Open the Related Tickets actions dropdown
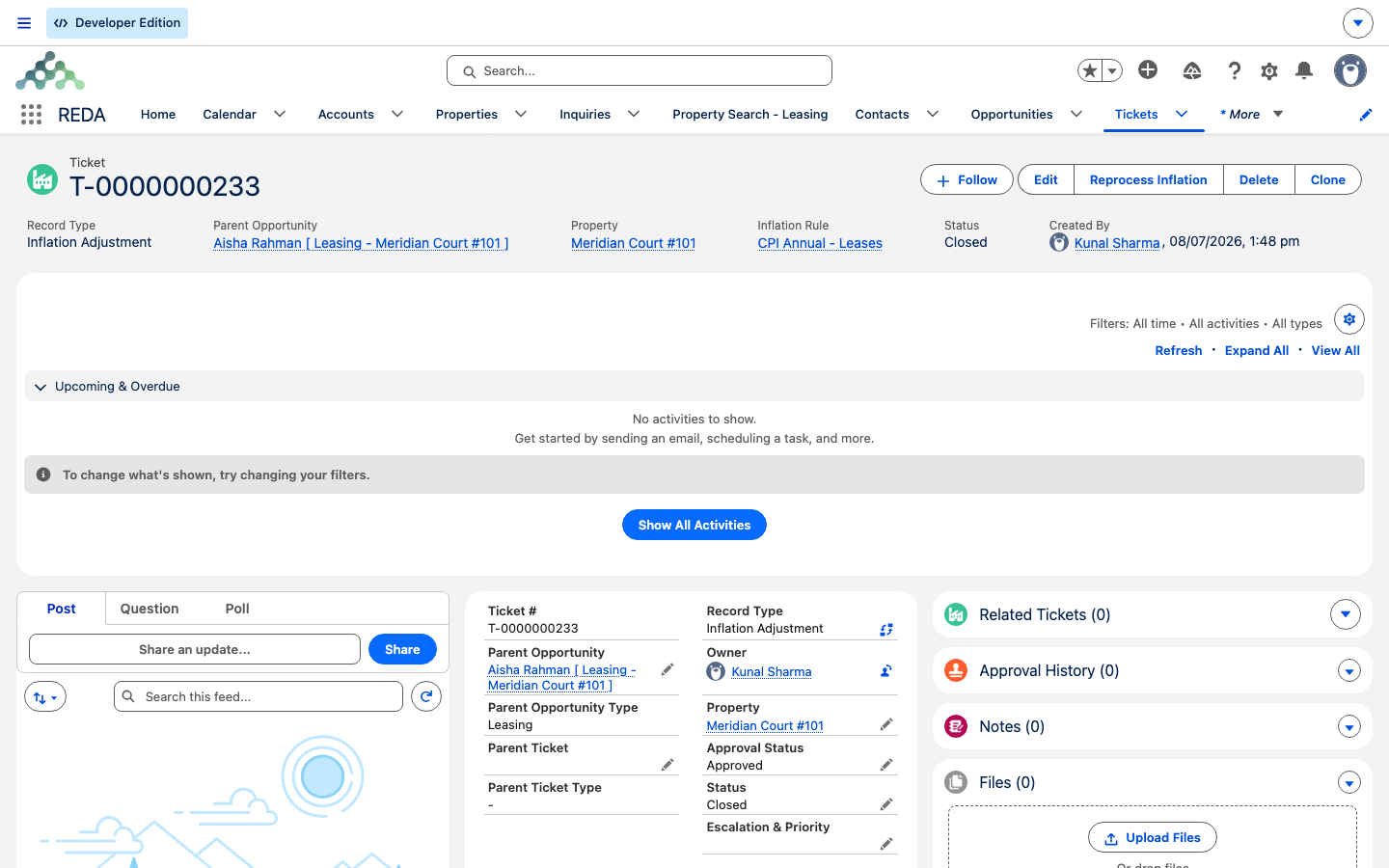 1346,614
